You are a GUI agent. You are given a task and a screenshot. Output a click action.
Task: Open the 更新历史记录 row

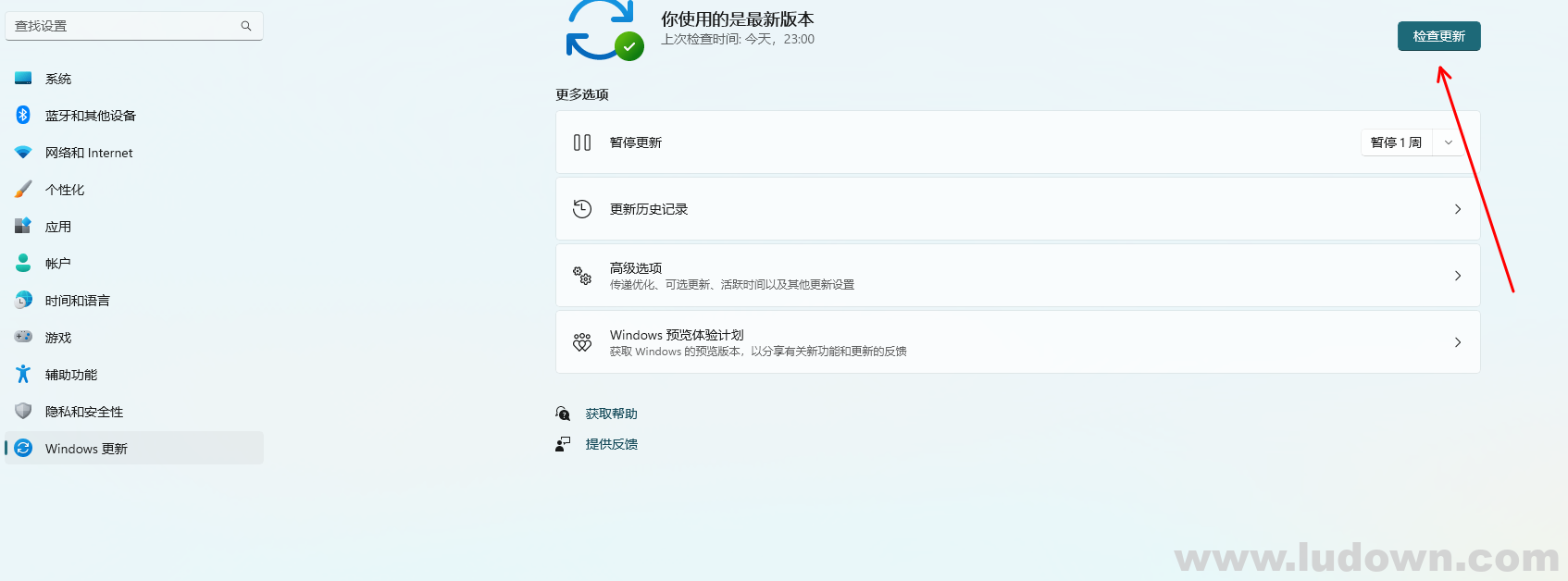click(x=1017, y=209)
